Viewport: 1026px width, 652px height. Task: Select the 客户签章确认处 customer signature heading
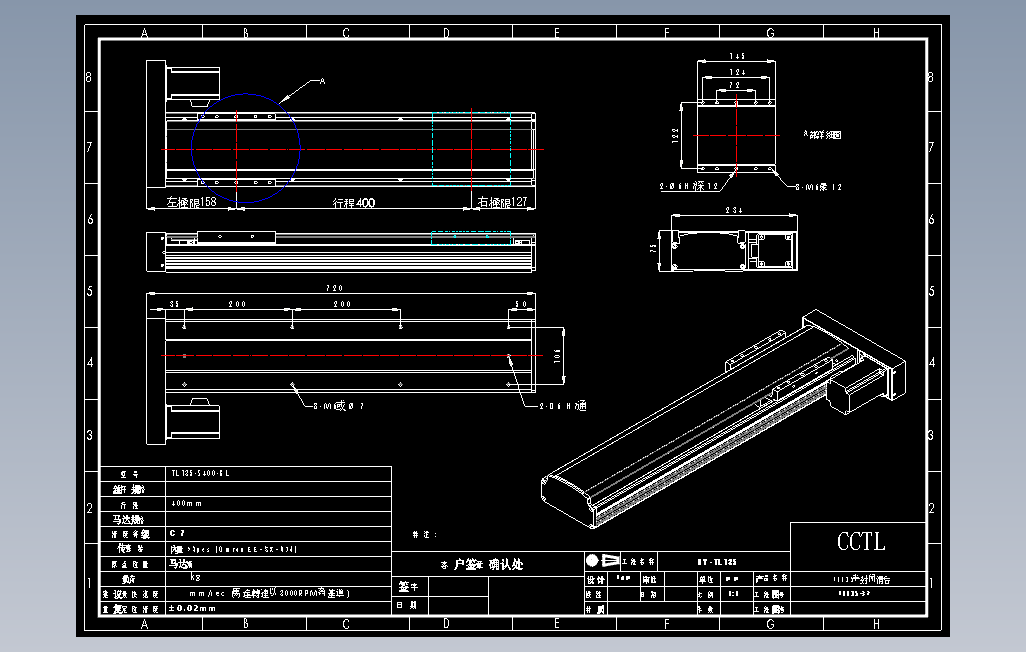tap(482, 564)
